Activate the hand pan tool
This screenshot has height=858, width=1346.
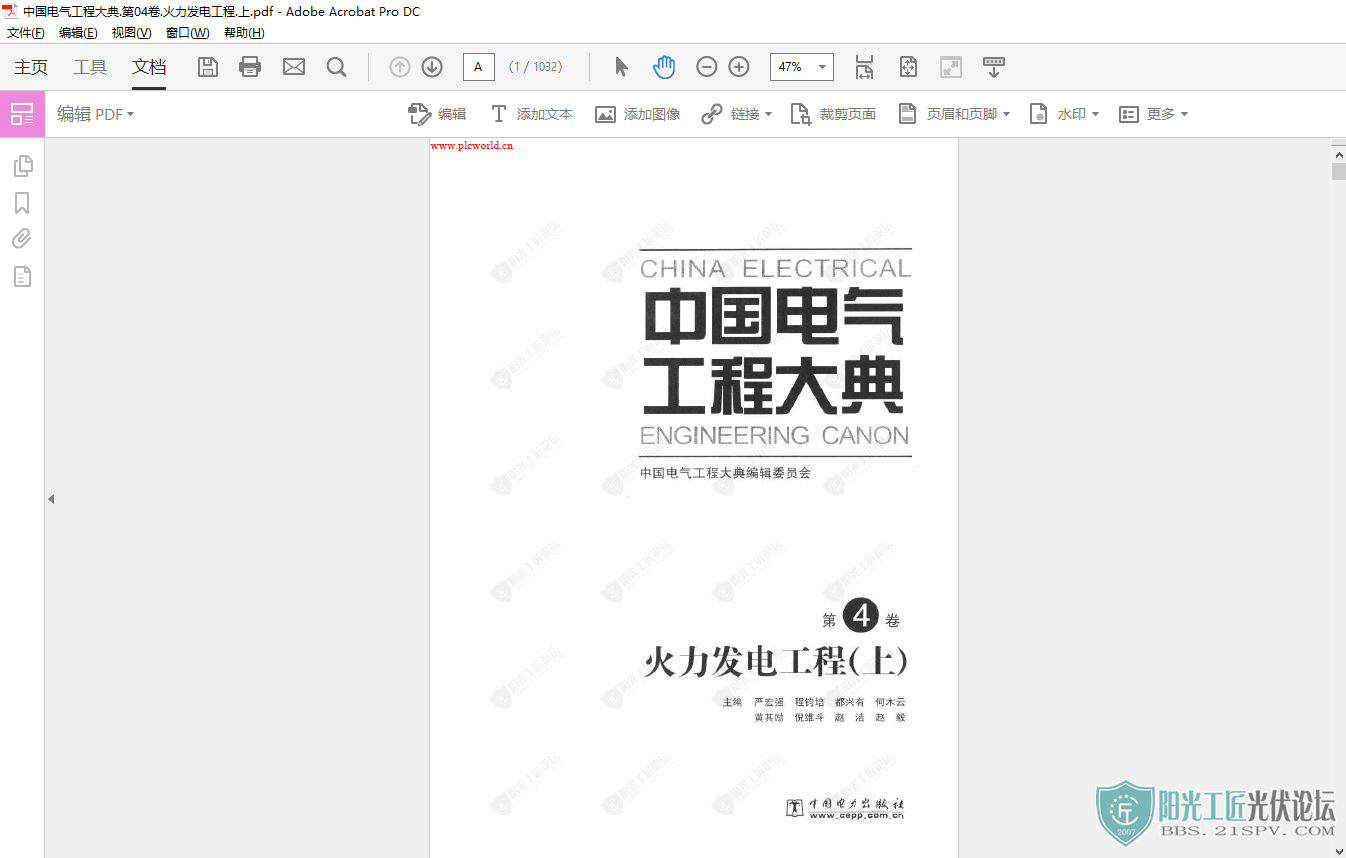pos(664,67)
